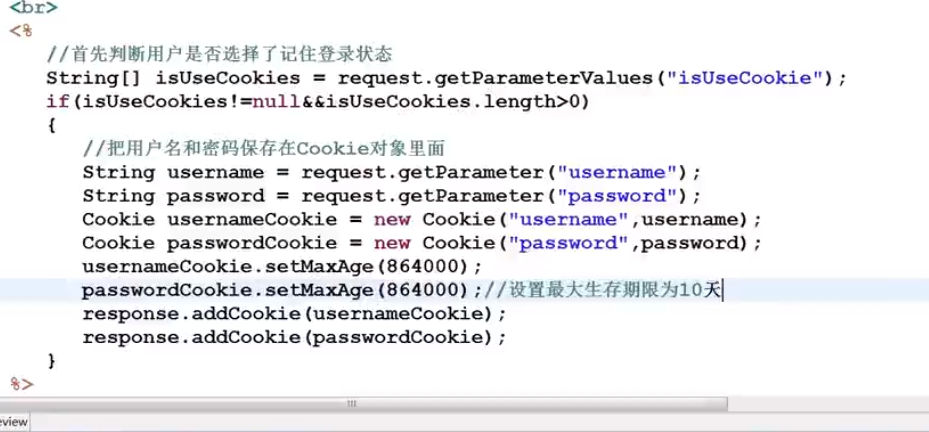Click usernameCookie.setMaxAge value 864000

coord(422,267)
